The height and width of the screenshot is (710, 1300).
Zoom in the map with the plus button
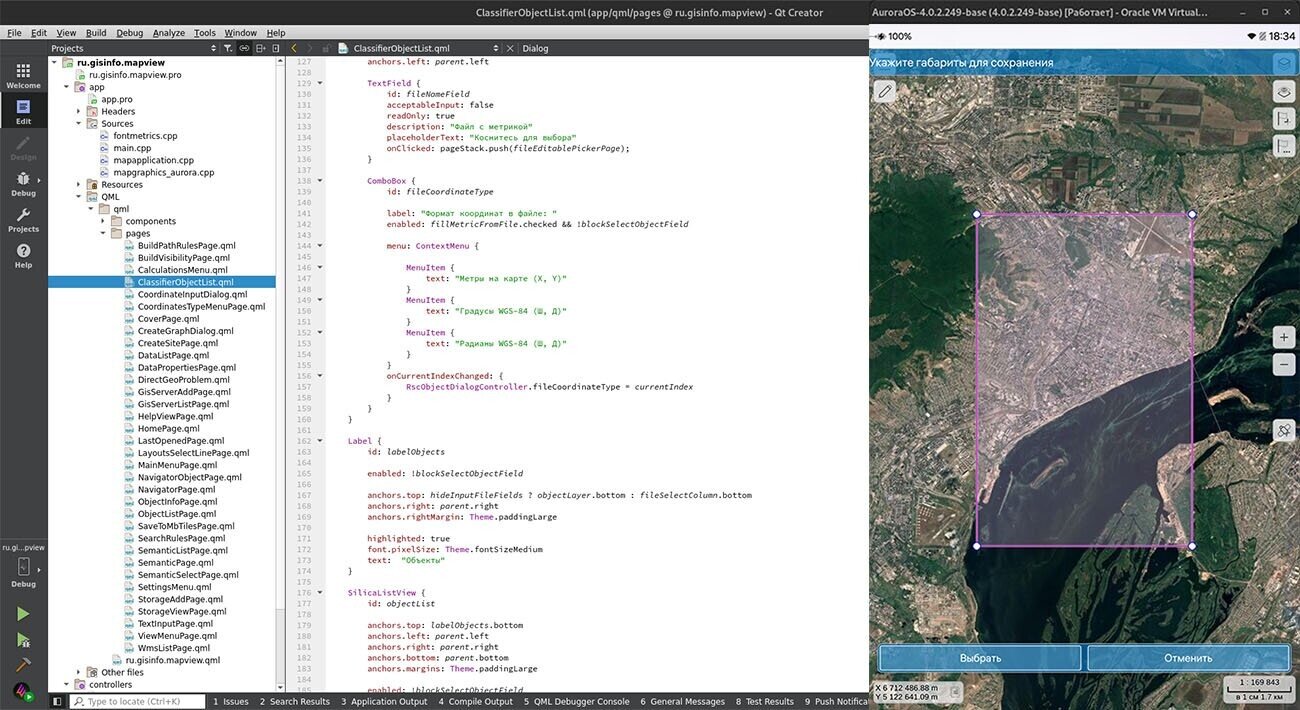(1285, 337)
